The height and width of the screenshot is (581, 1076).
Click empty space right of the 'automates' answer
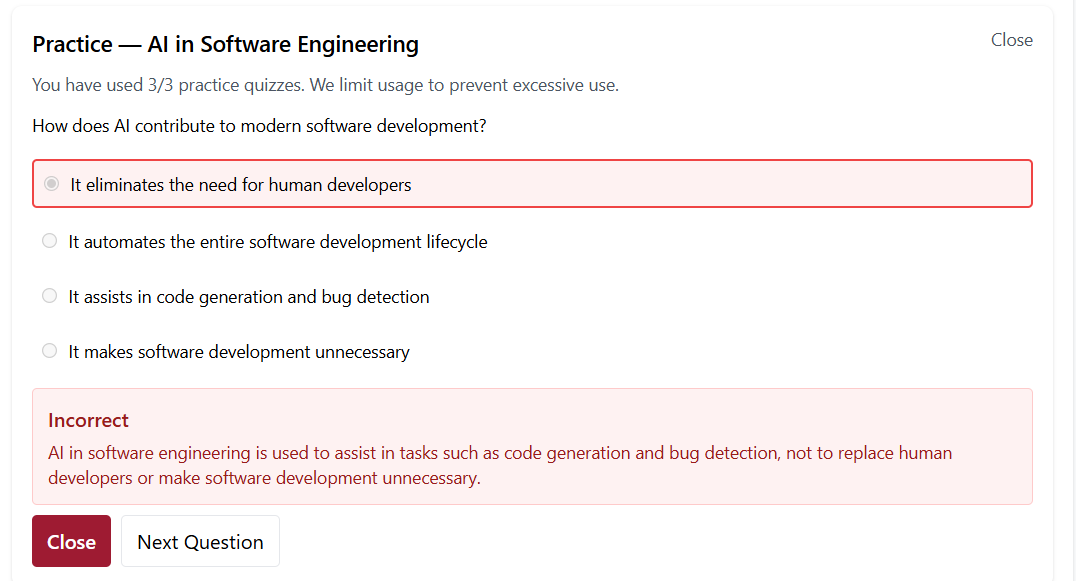[x=760, y=242]
